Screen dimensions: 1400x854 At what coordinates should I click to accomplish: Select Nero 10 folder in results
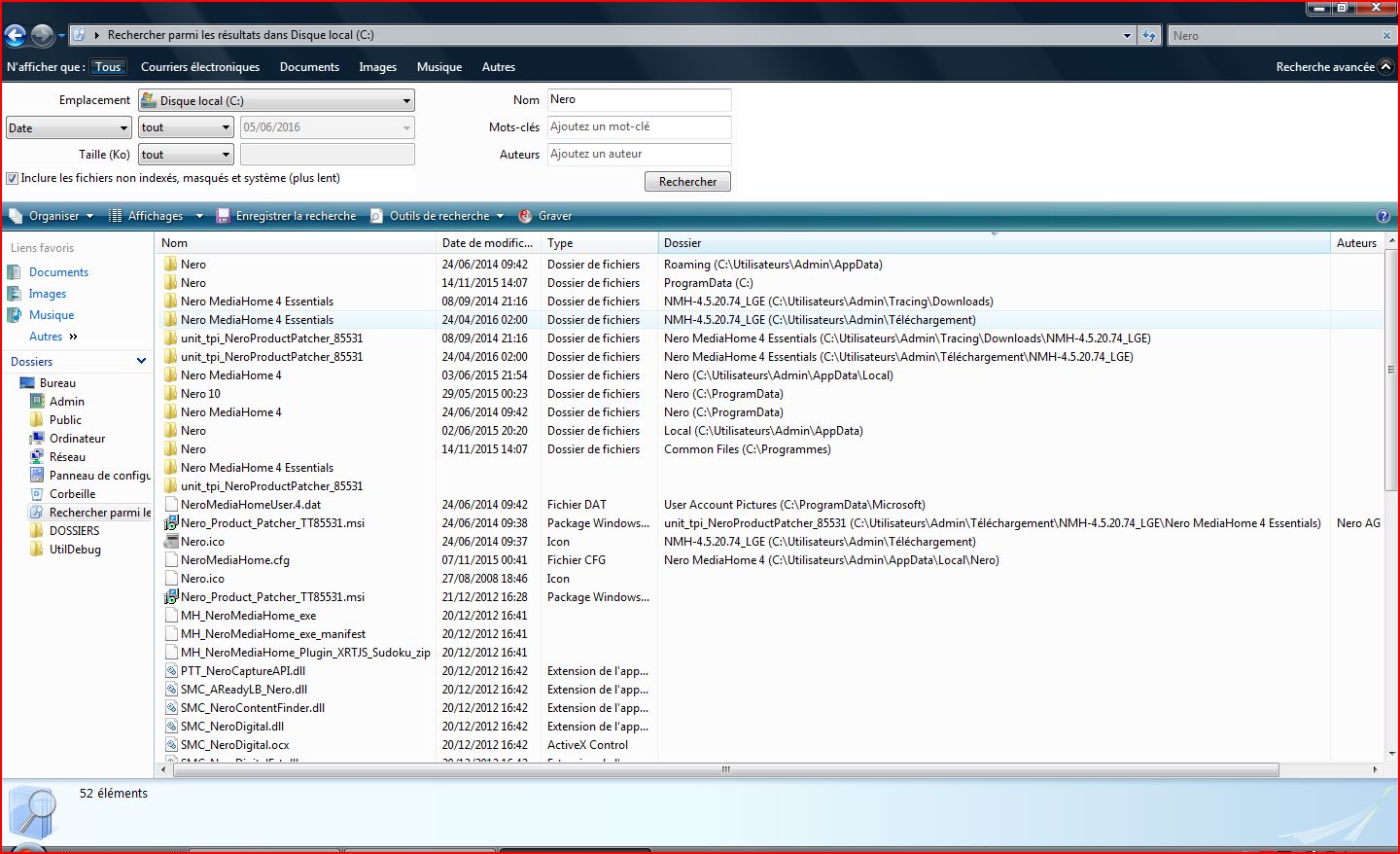pos(200,394)
